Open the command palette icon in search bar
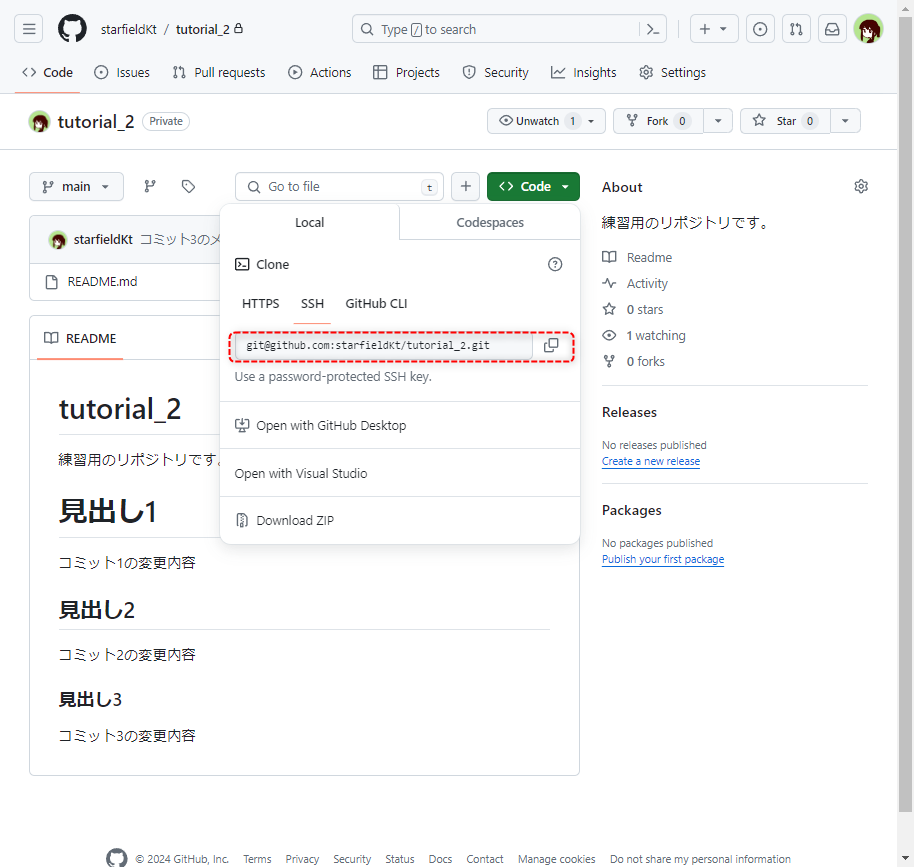This screenshot has width=914, height=867. (653, 29)
